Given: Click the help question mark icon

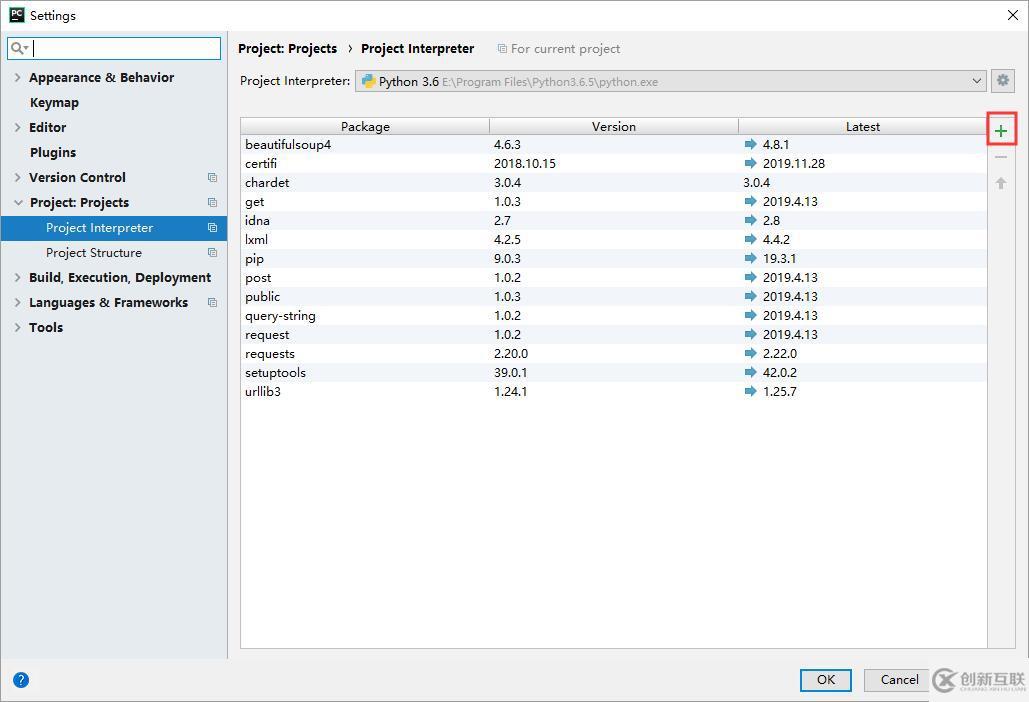Looking at the screenshot, I should [x=21, y=680].
